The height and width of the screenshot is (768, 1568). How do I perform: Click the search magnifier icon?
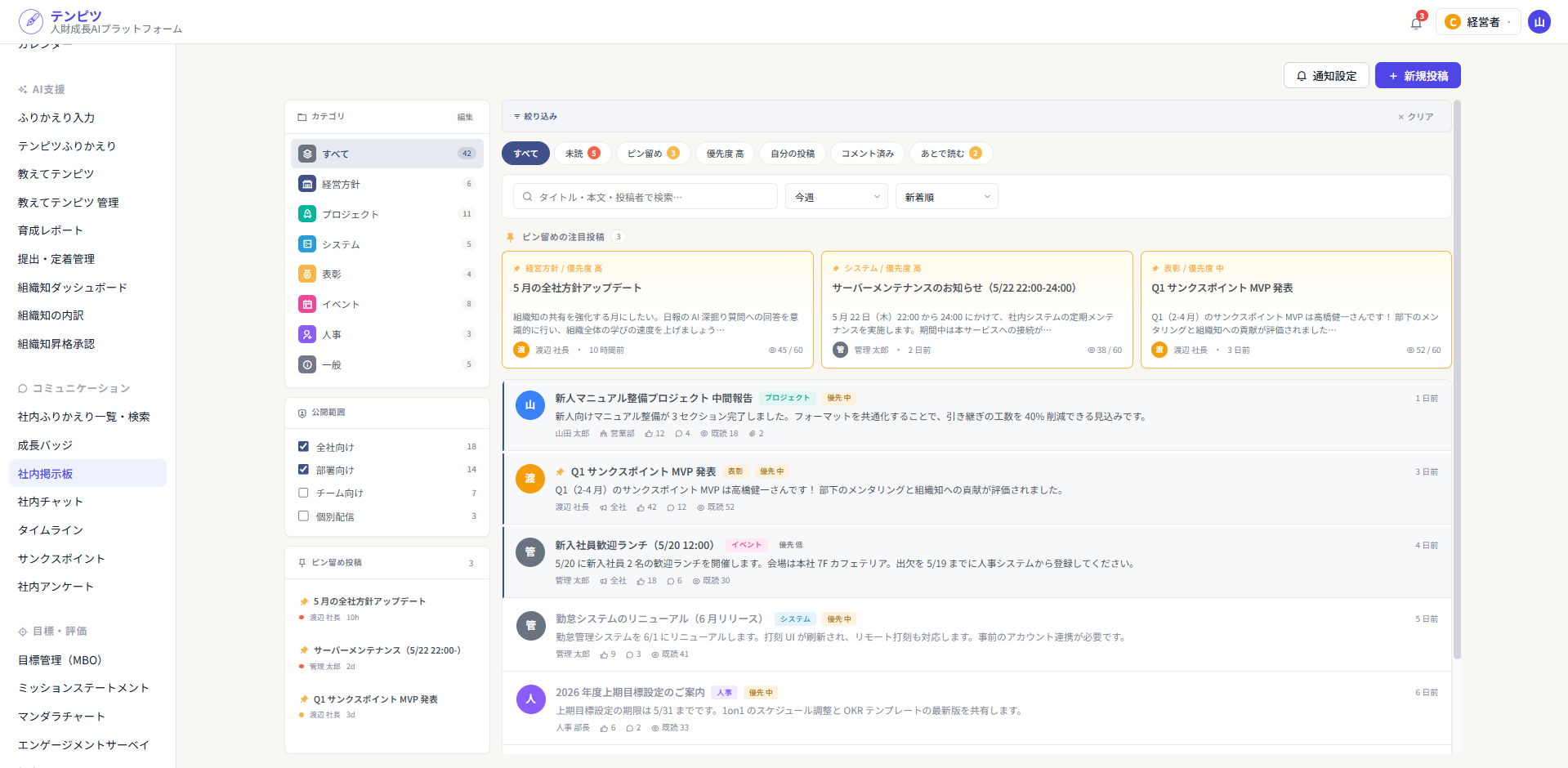[x=528, y=197]
